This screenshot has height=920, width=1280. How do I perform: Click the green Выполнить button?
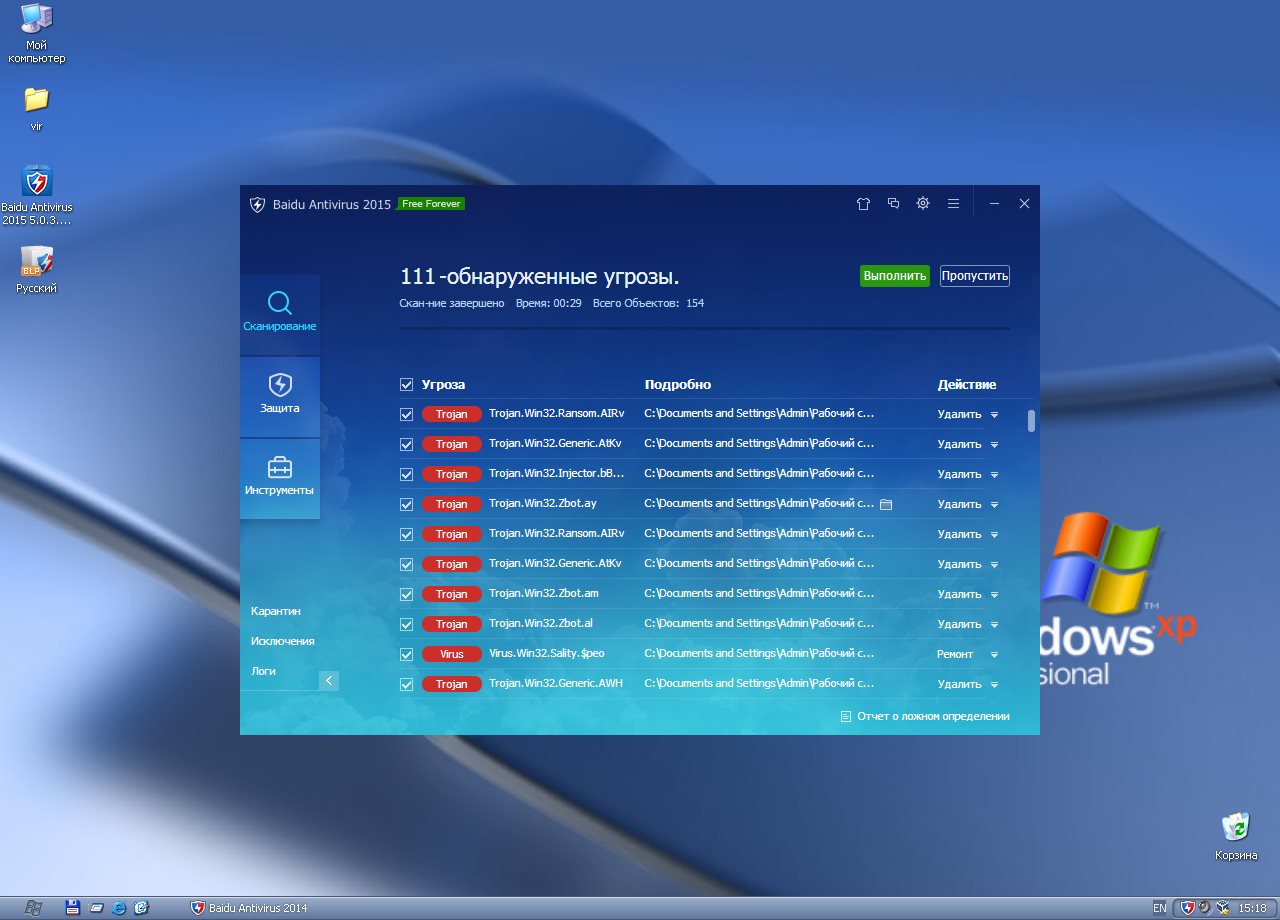tap(895, 276)
